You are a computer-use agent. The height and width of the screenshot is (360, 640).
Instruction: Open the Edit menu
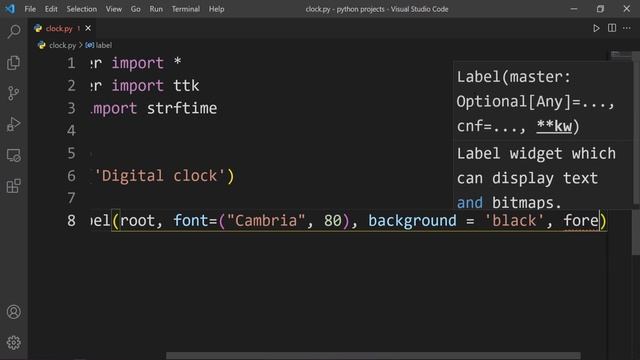(51, 9)
